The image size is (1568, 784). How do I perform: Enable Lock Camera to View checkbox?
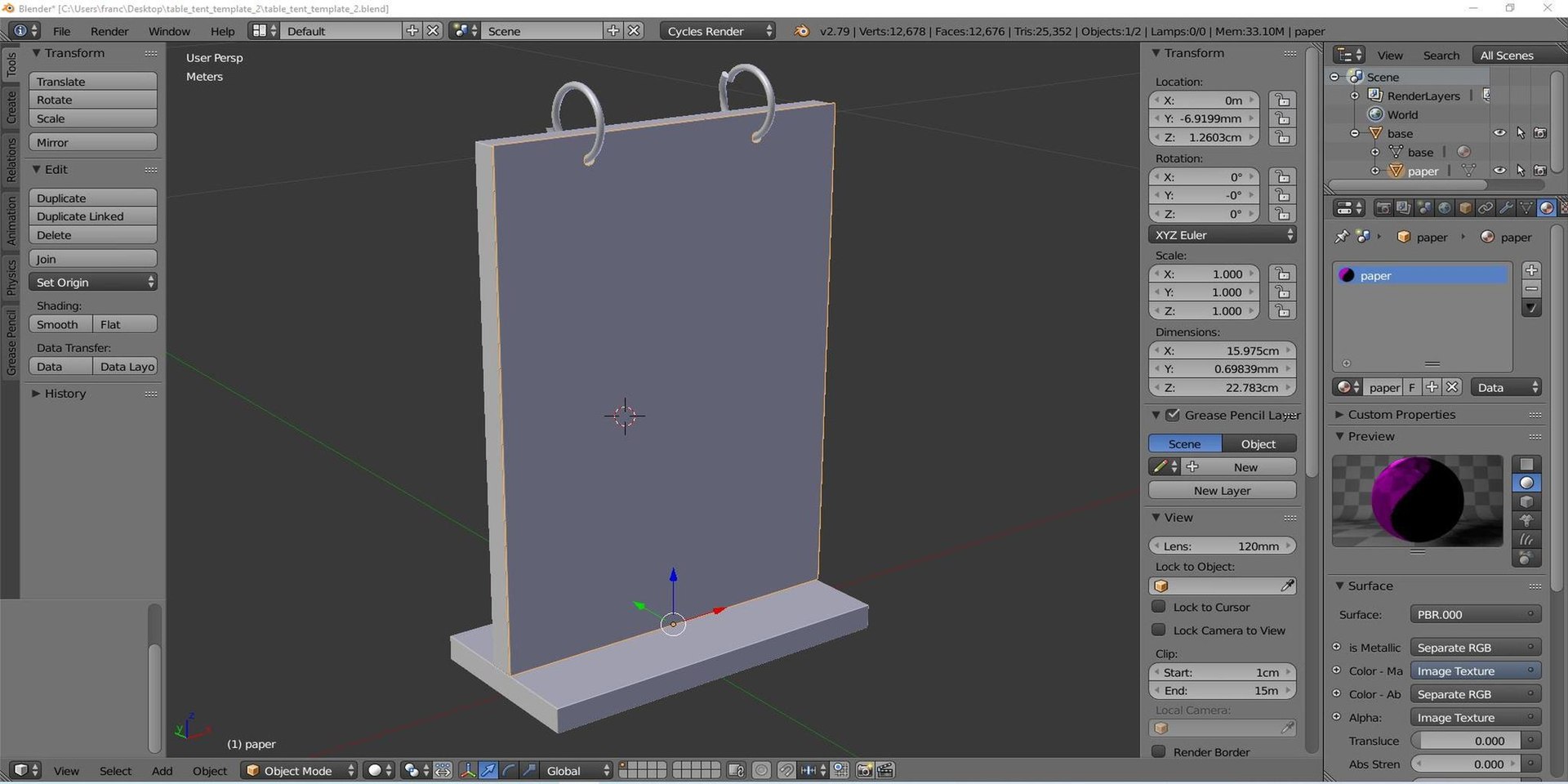(1158, 630)
